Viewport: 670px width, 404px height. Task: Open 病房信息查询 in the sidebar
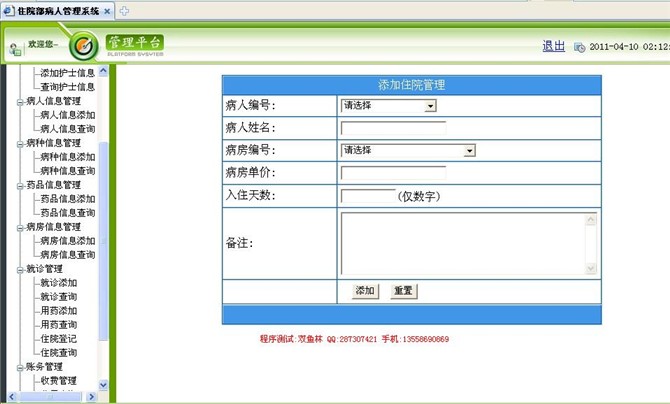click(68, 254)
